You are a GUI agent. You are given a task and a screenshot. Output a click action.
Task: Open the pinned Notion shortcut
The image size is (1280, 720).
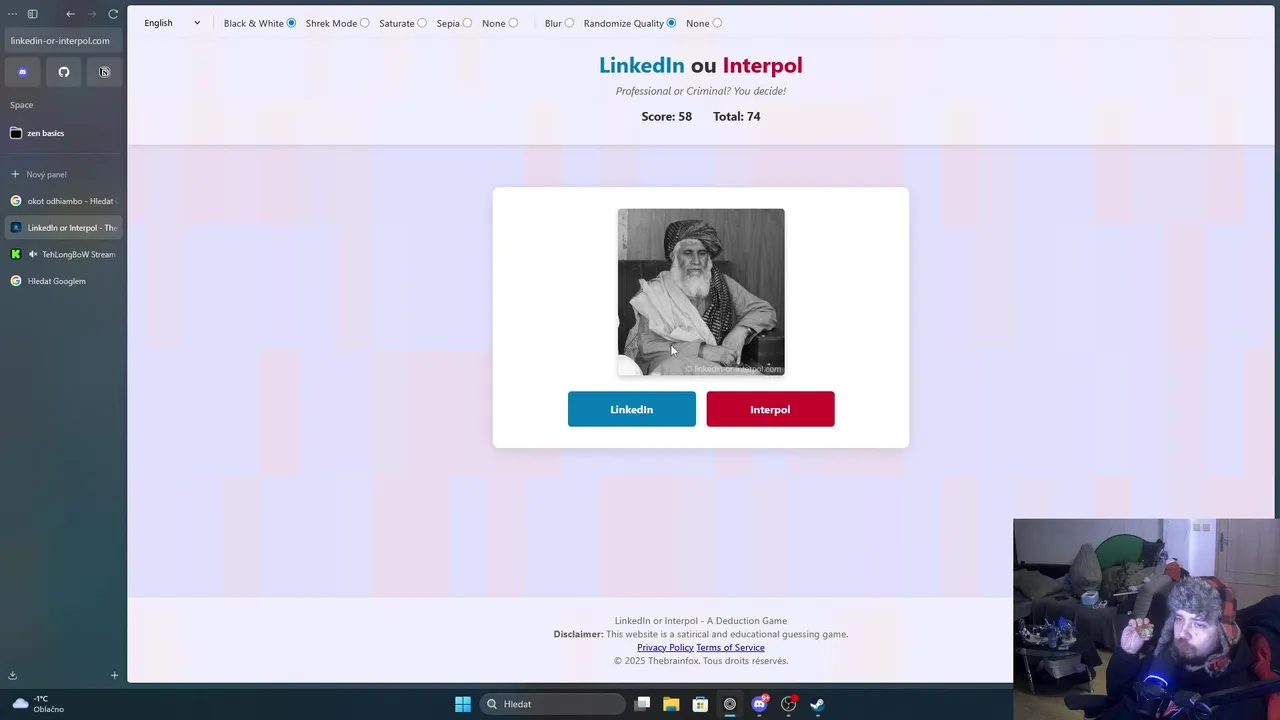(x=104, y=72)
